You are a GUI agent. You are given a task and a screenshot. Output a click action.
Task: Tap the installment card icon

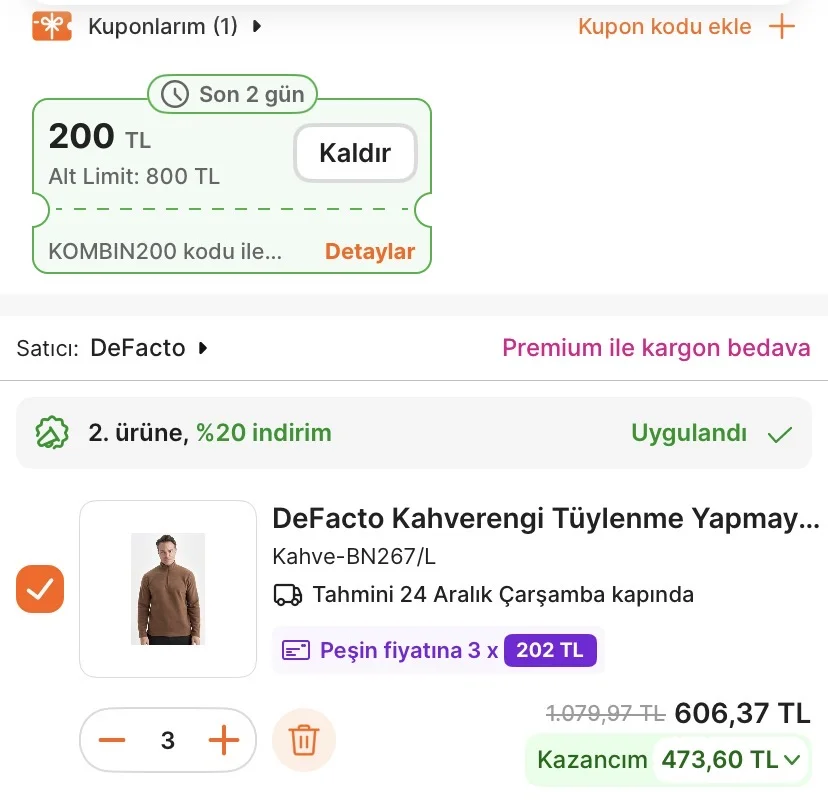tap(296, 651)
